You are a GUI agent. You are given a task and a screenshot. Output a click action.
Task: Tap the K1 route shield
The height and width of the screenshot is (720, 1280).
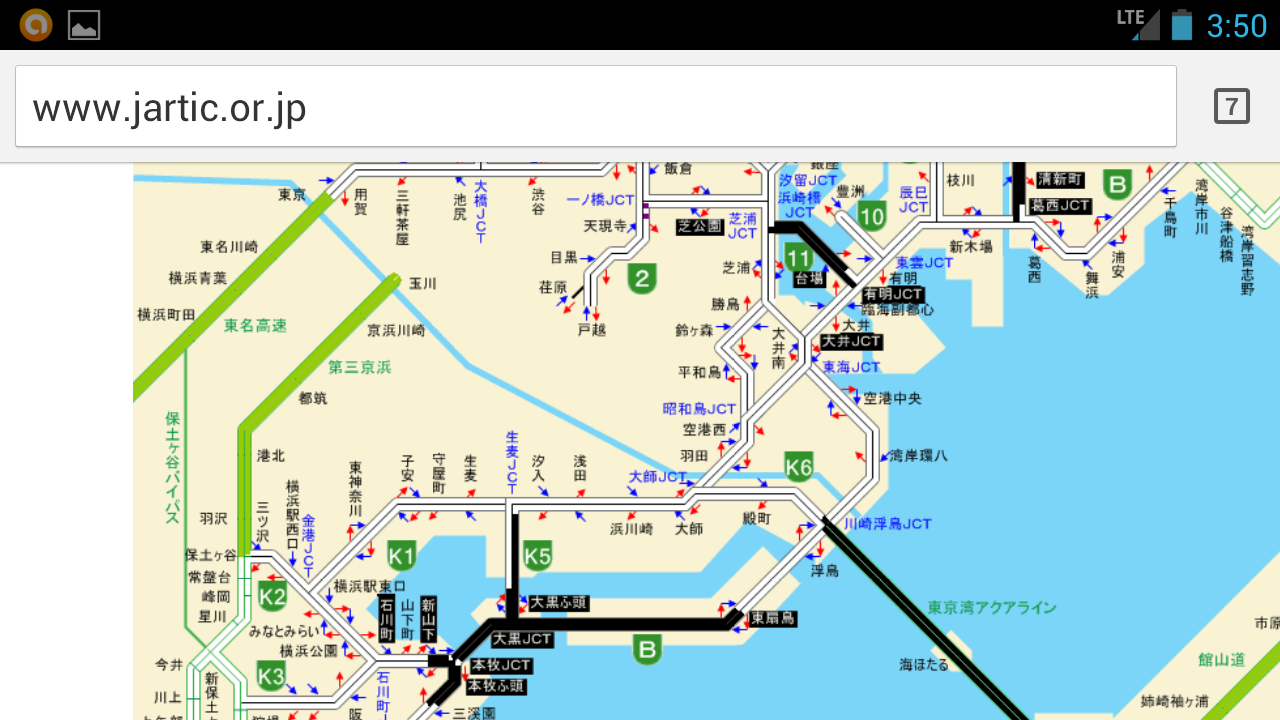[402, 555]
